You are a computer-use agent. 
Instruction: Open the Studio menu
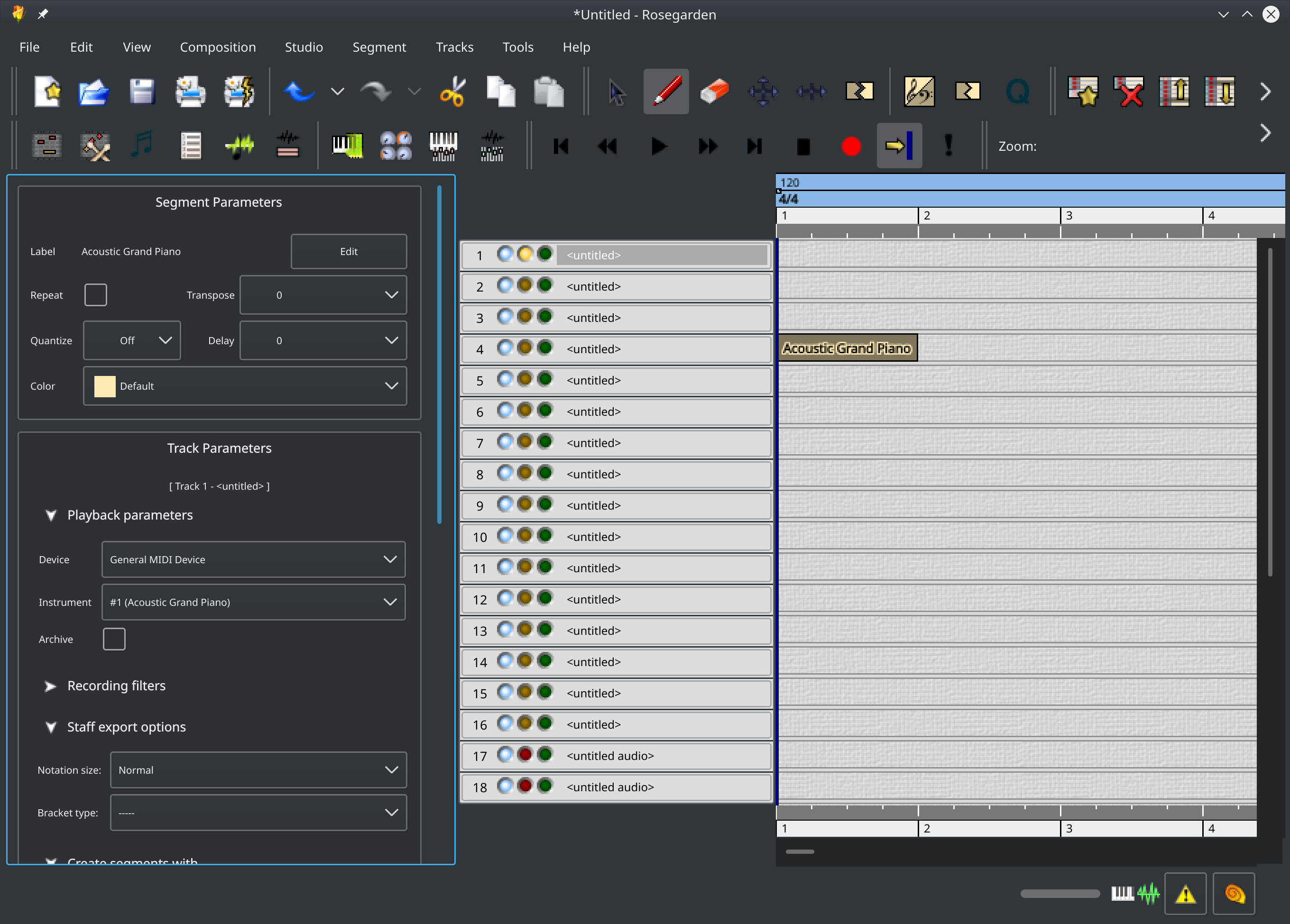[304, 47]
